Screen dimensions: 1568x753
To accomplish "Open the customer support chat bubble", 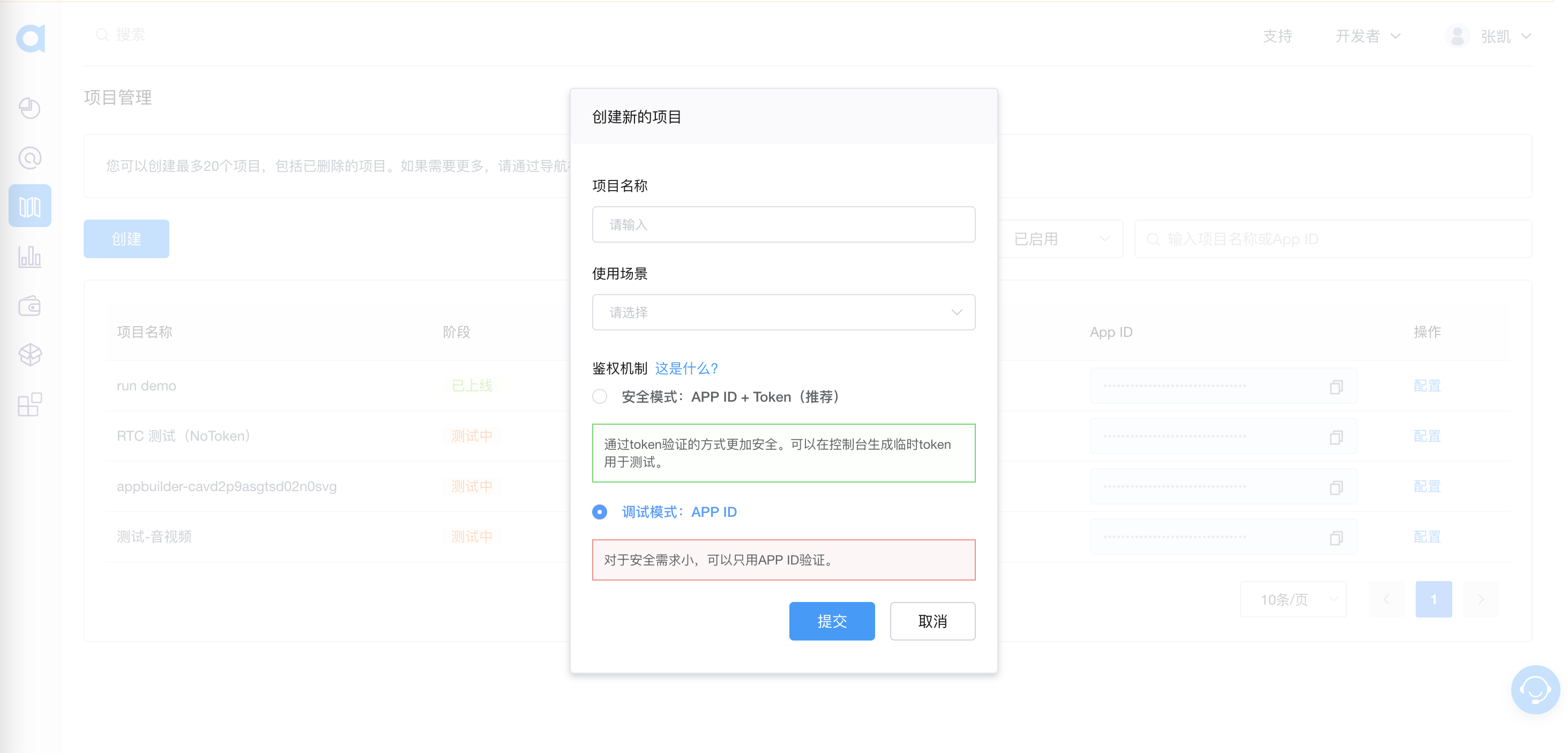I will (1535, 689).
